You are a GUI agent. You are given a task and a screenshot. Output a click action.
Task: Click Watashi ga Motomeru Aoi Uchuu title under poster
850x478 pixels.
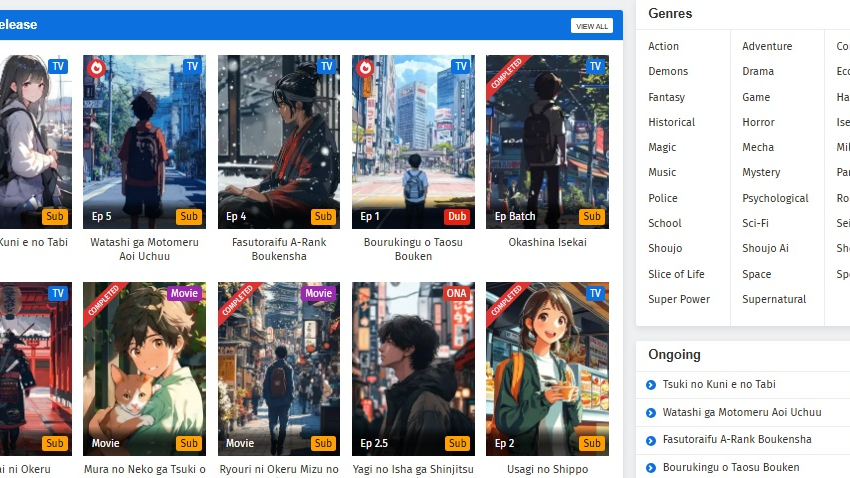click(144, 249)
